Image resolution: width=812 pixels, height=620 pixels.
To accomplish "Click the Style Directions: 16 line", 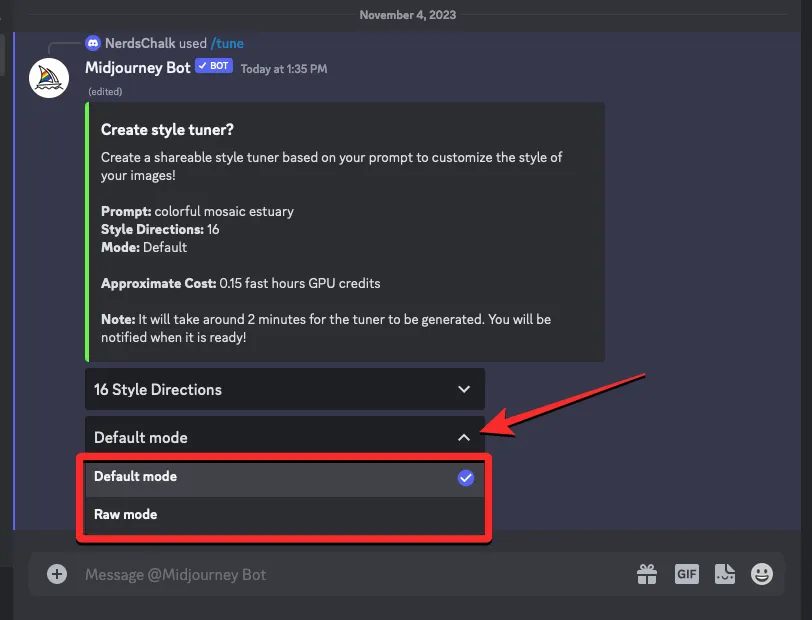I will pyautogui.click(x=160, y=229).
